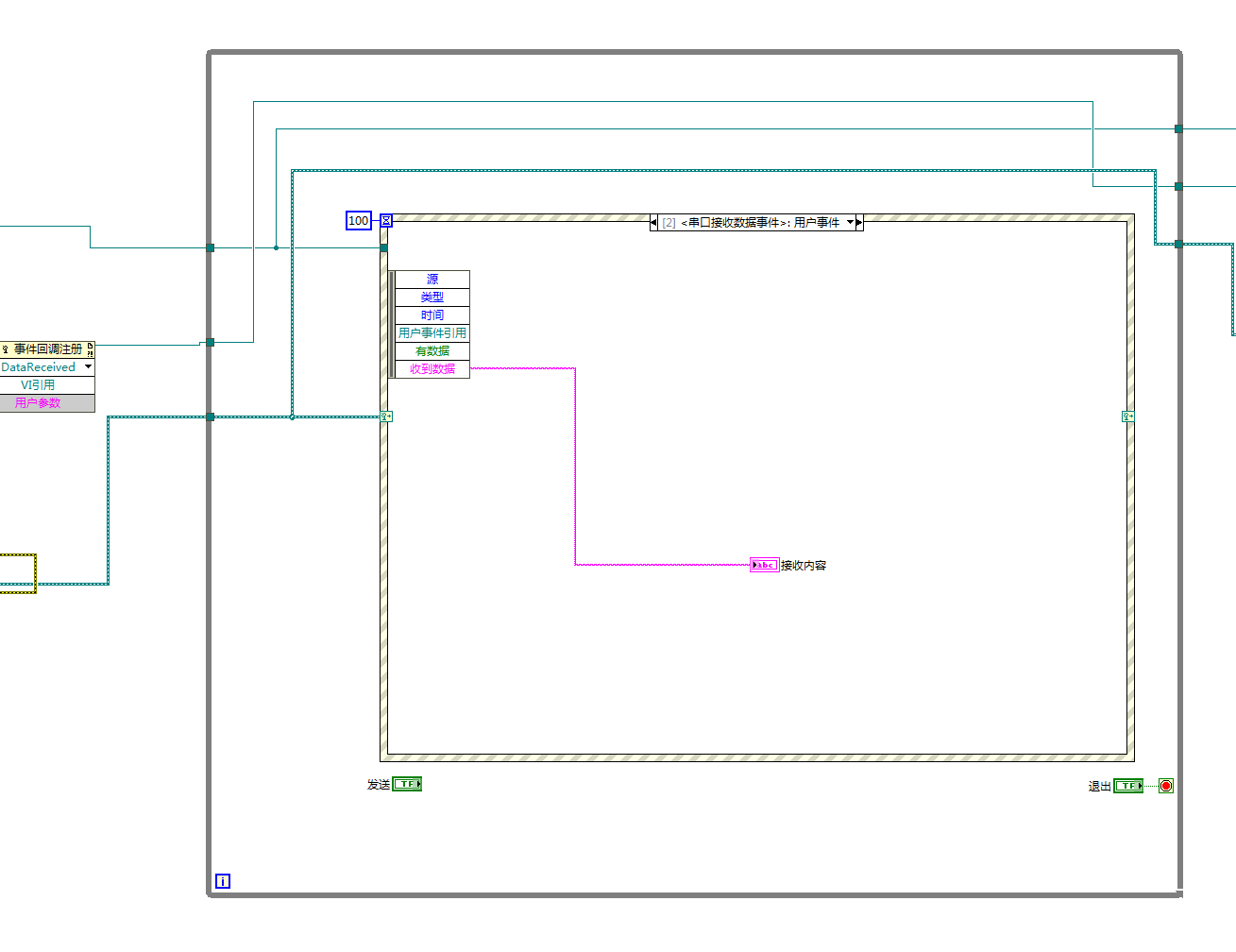Open the event case selector dropdown arrow

[x=850, y=223]
